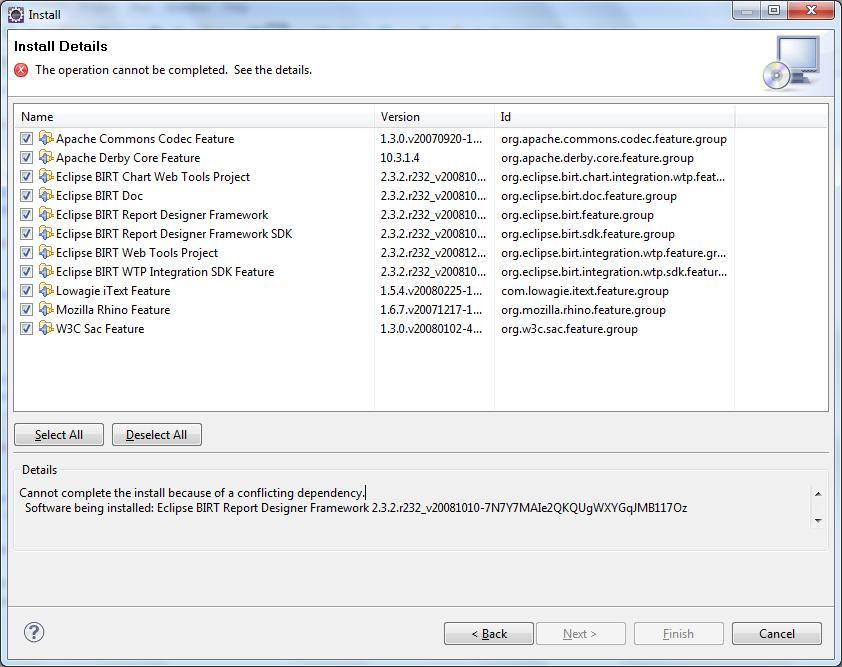Click the org.eclipse.birt.feature.group id
842x667 pixels.
tap(577, 215)
